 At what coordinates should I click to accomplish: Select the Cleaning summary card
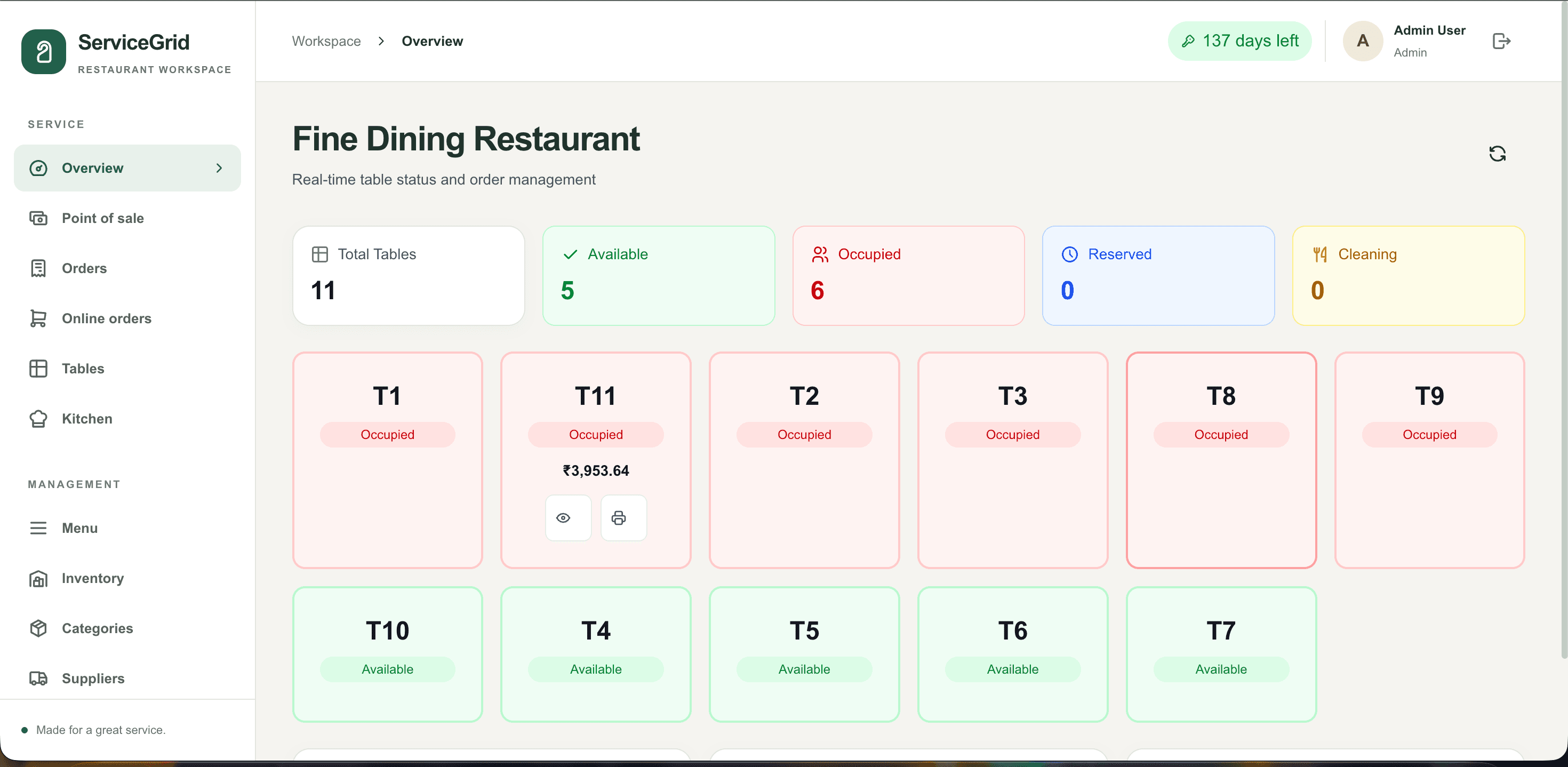[1409, 276]
